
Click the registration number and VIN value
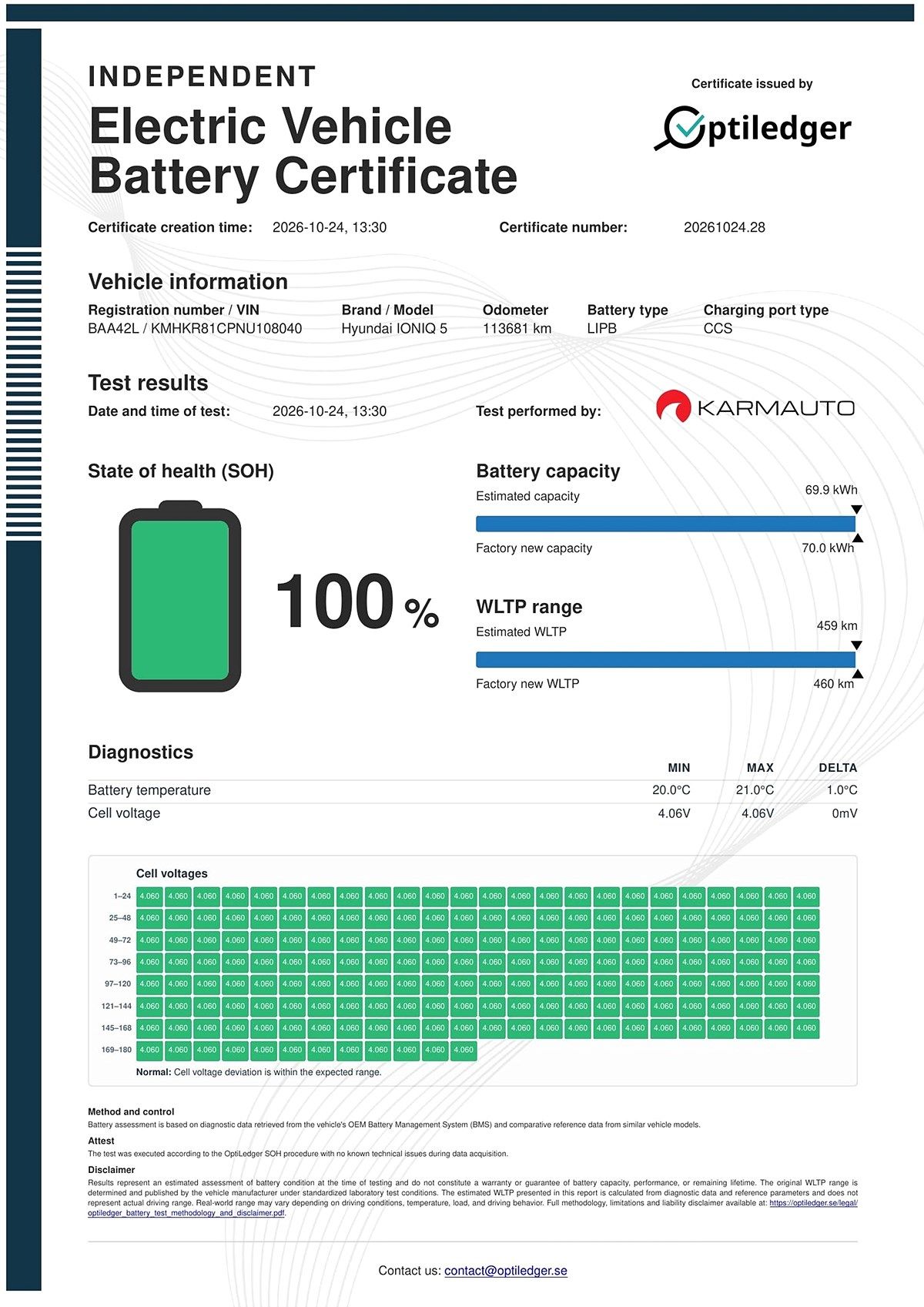point(195,328)
